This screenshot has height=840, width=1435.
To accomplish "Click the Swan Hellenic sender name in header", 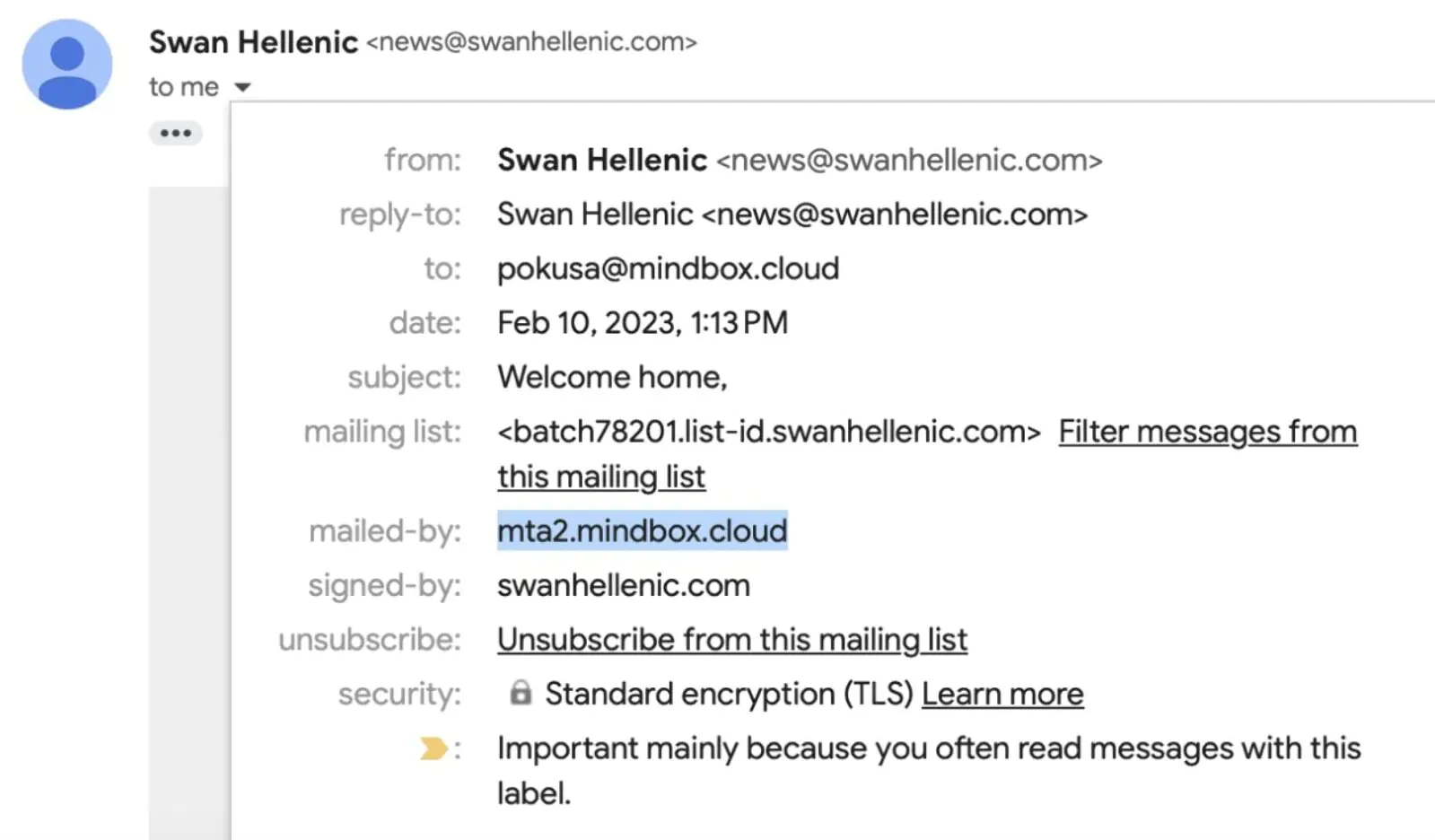I will click(253, 42).
